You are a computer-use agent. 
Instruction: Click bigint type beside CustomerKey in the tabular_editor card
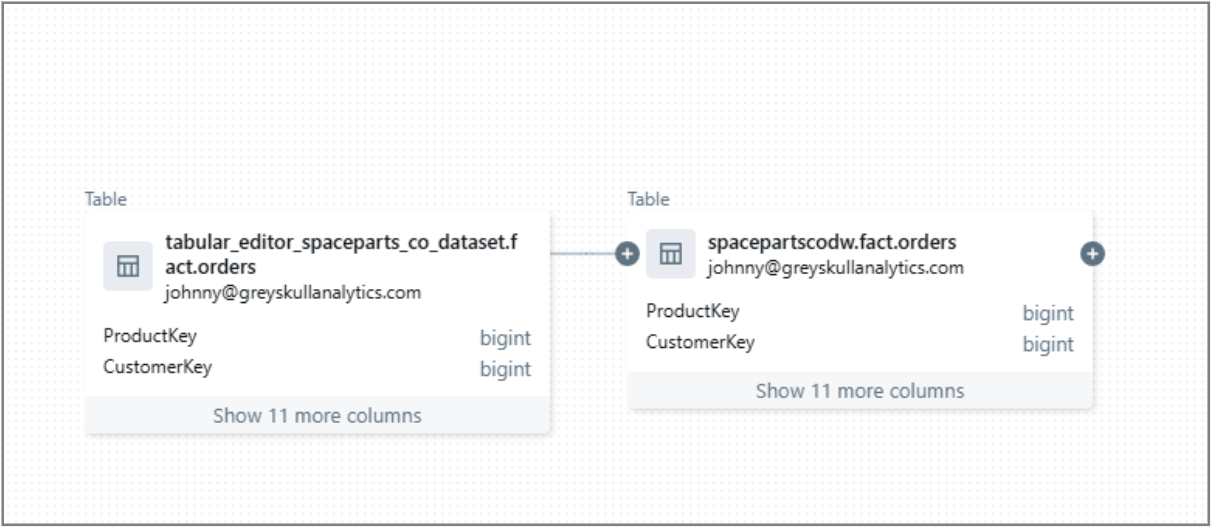505,369
